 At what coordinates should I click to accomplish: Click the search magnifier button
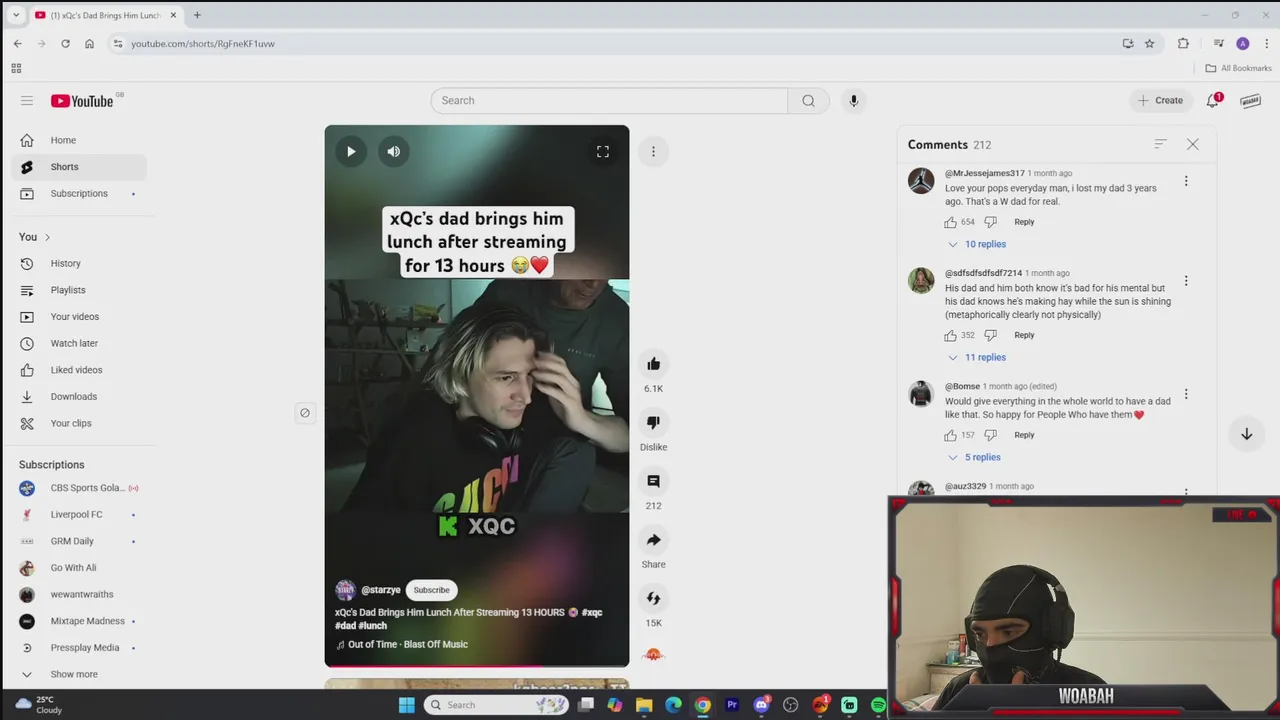pyautogui.click(x=808, y=100)
